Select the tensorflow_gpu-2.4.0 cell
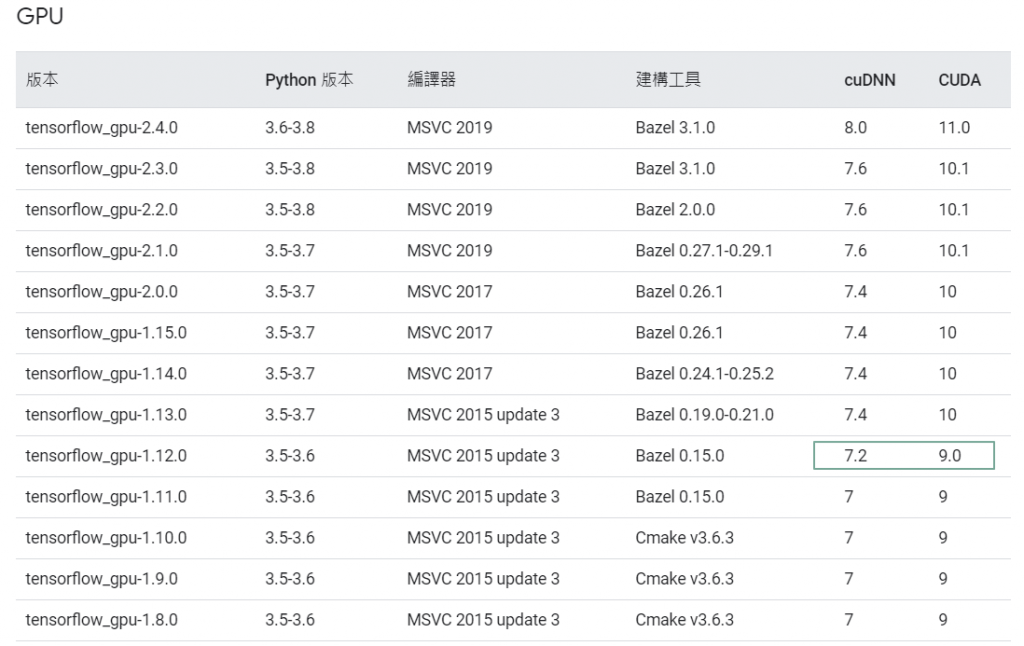1024x646 pixels. tap(101, 128)
